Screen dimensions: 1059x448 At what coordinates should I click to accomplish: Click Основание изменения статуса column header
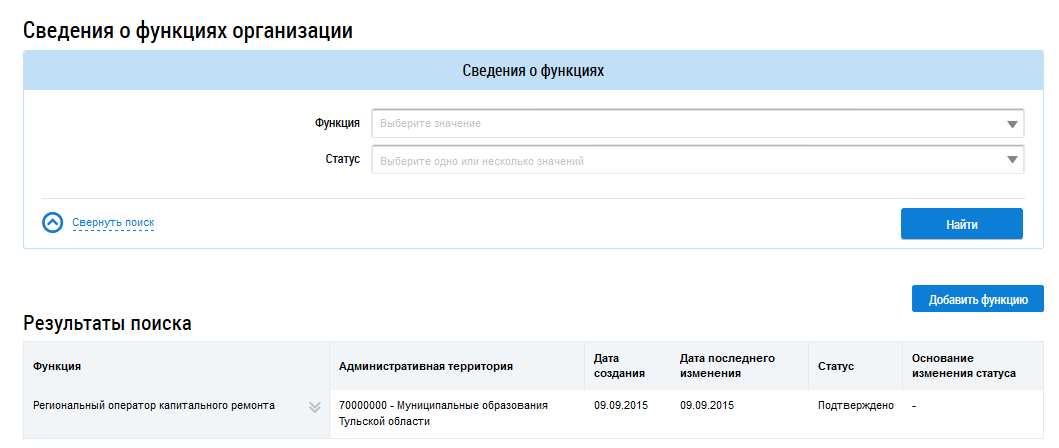click(x=963, y=365)
